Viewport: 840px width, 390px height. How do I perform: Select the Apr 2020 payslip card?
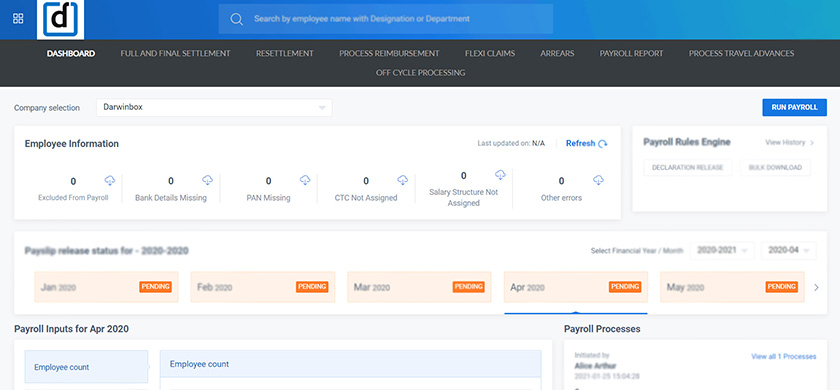(576, 287)
